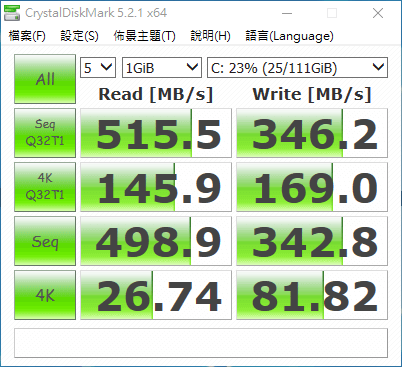Expand the test count dropdown showing 5

tap(98, 68)
